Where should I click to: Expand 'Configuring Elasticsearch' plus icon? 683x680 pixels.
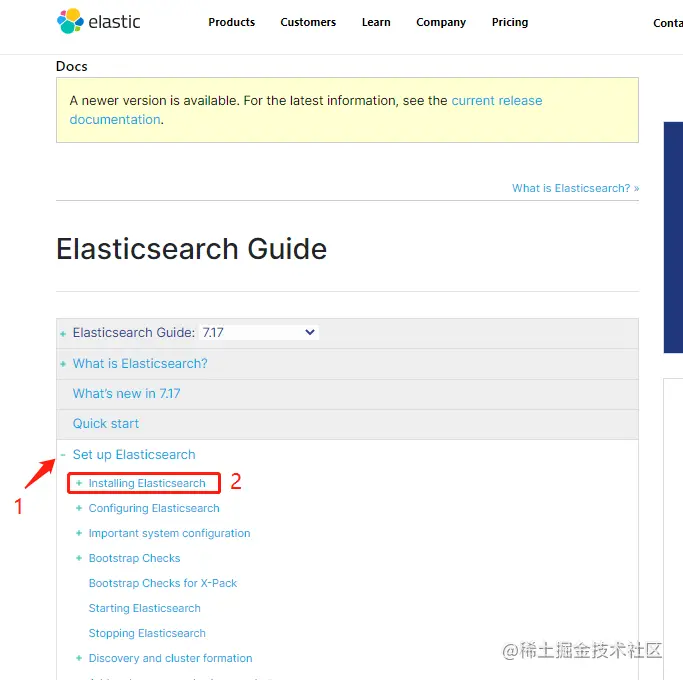pos(79,508)
